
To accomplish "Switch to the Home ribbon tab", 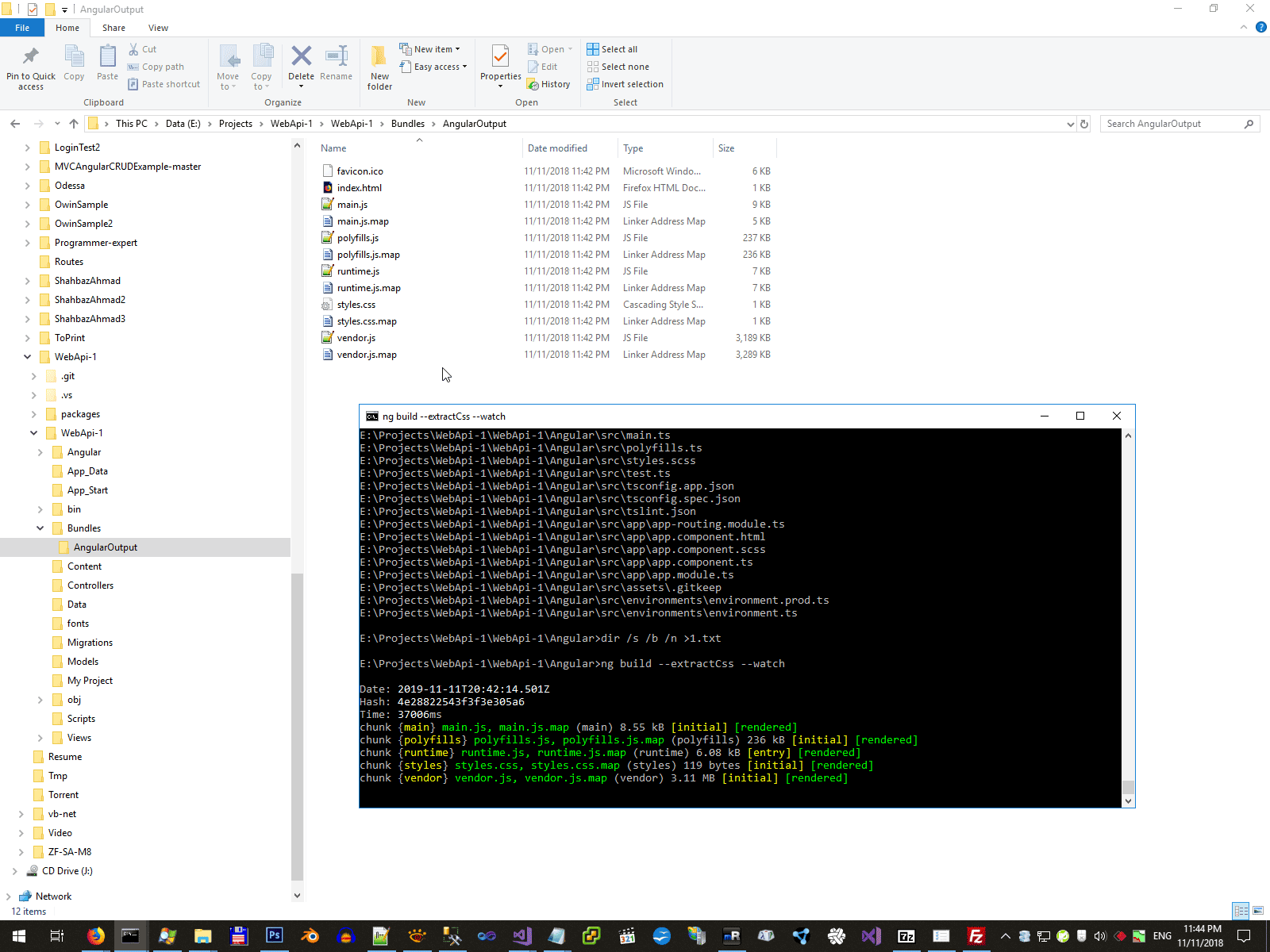I will click(67, 28).
